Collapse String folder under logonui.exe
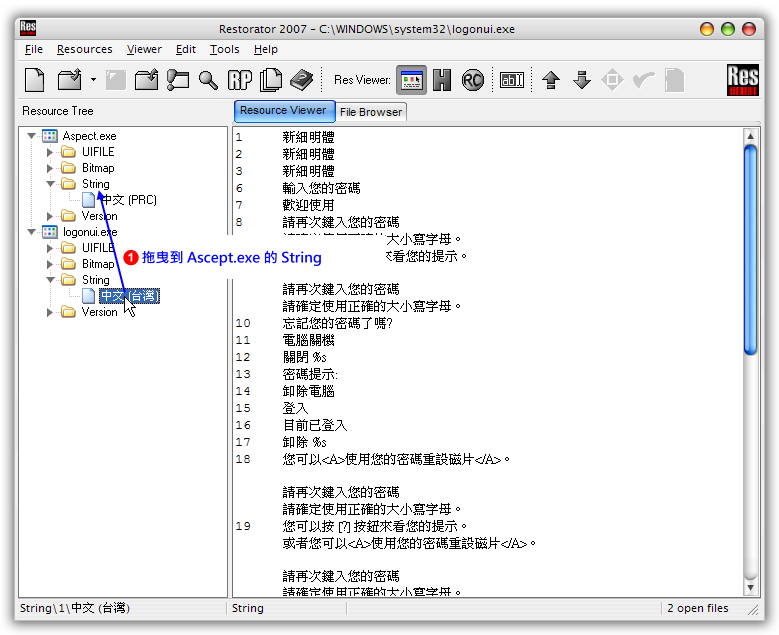The width and height of the screenshot is (779, 635). pos(50,280)
